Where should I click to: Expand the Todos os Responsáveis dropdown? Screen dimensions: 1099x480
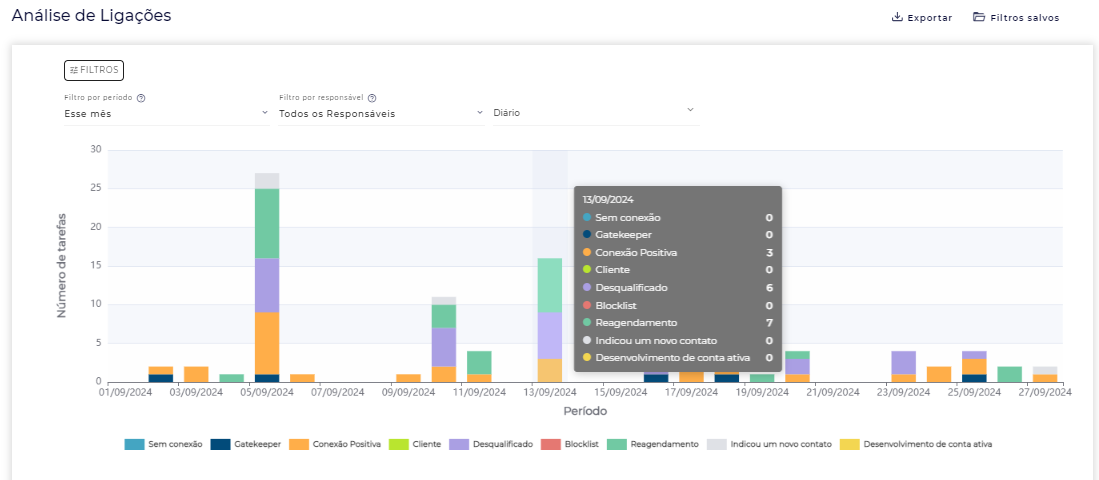coord(380,113)
